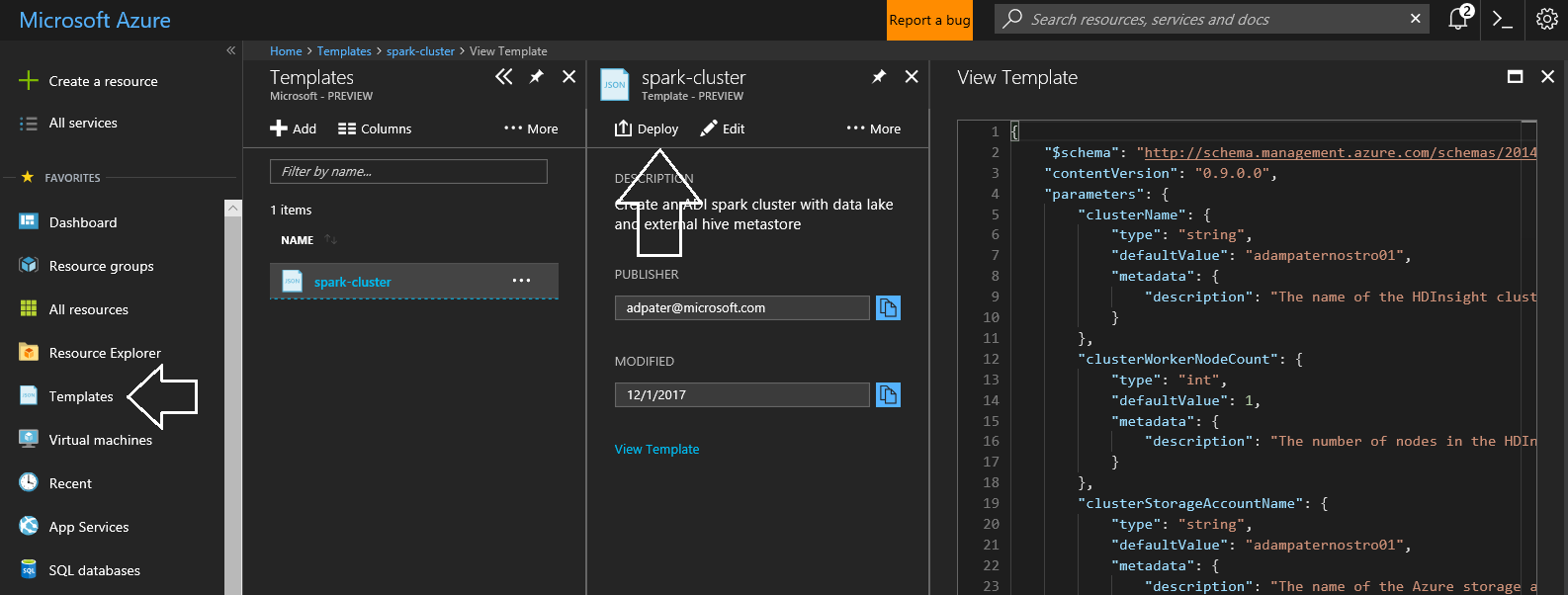1568x595 pixels.
Task: Close the View Template blade
Action: 1547,76
